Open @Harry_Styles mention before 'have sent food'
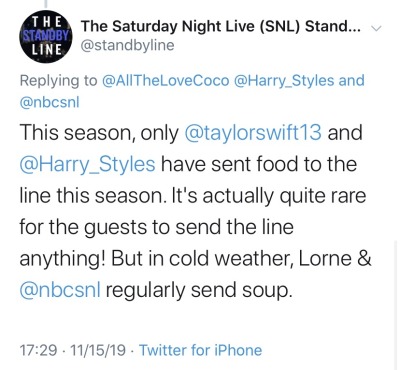The image size is (400, 370). (x=87, y=165)
